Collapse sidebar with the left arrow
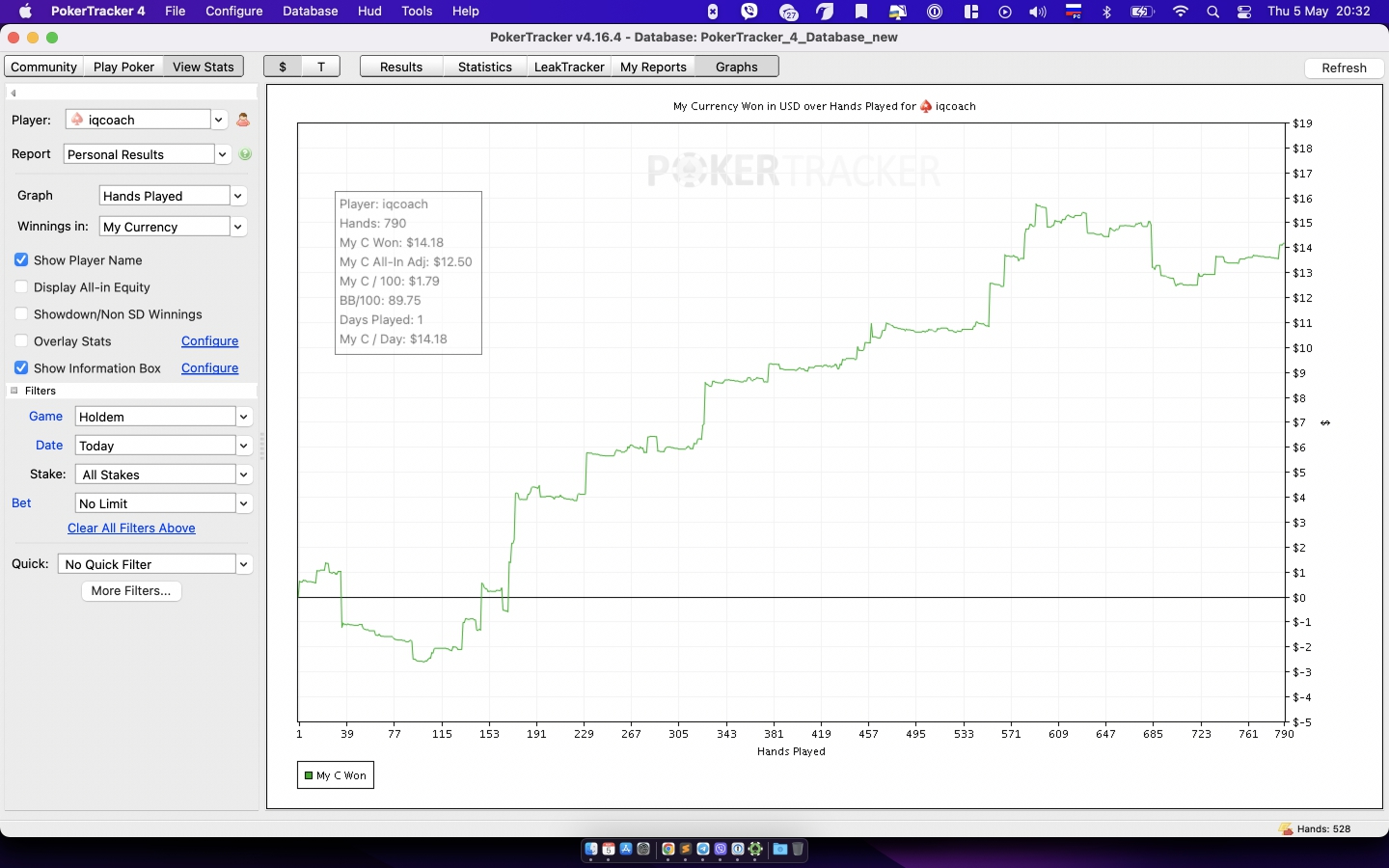The width and height of the screenshot is (1389, 868). (x=14, y=94)
